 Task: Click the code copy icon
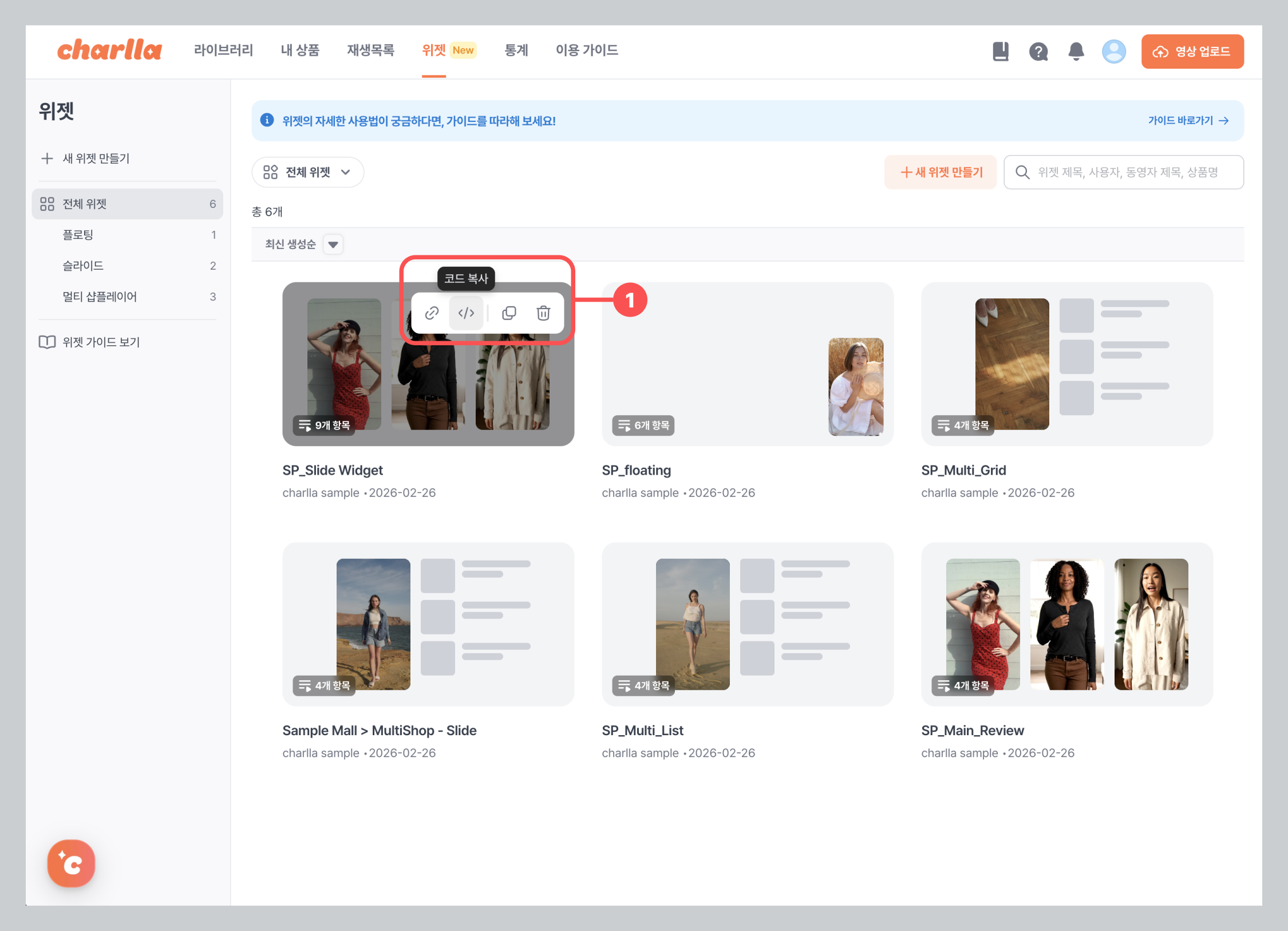click(x=466, y=313)
